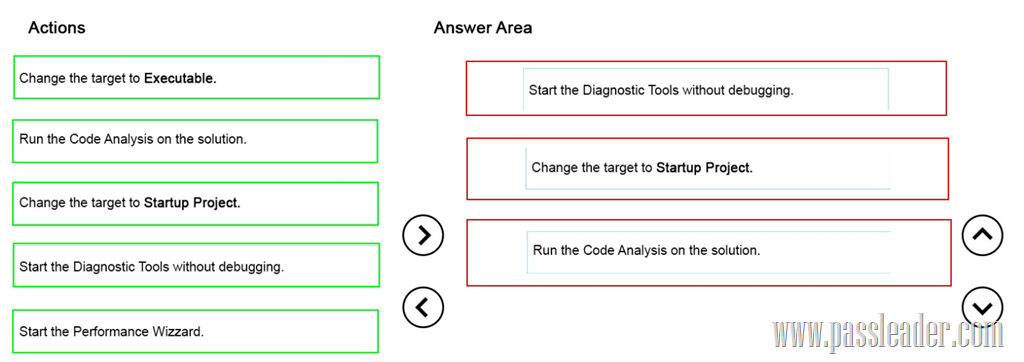Image resolution: width=1024 pixels, height=362 pixels.
Task: Click bold 'Startup Project' text in Answer Area
Action: (x=704, y=167)
